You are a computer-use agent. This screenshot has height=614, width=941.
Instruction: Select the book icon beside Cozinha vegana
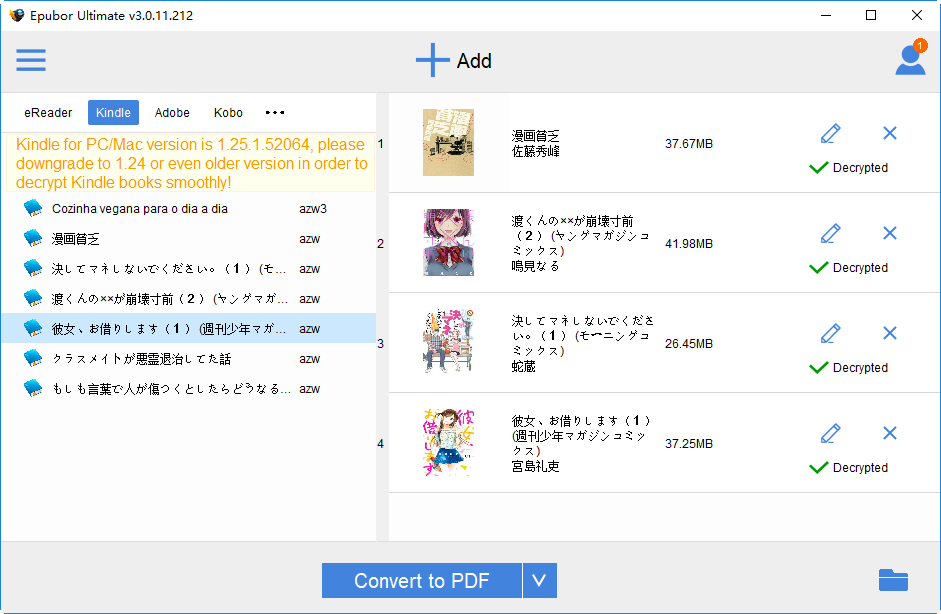(33, 208)
